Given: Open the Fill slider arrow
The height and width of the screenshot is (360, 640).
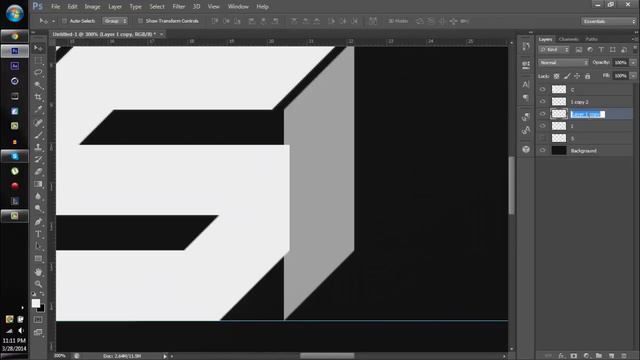Looking at the screenshot, I should (633, 76).
